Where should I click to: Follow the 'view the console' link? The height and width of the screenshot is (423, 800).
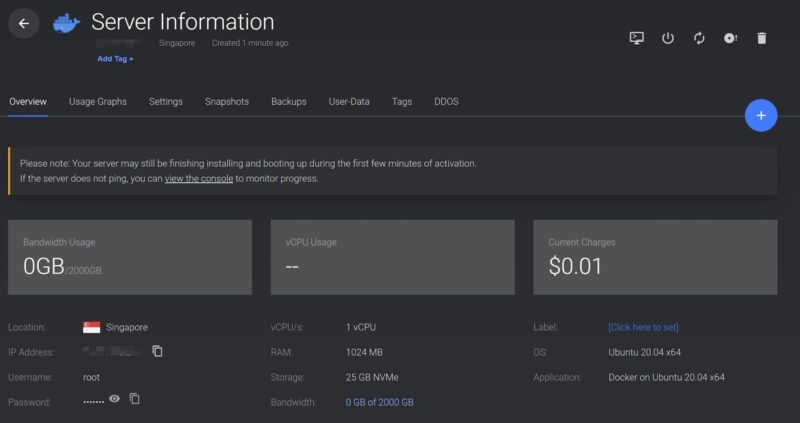pos(199,179)
